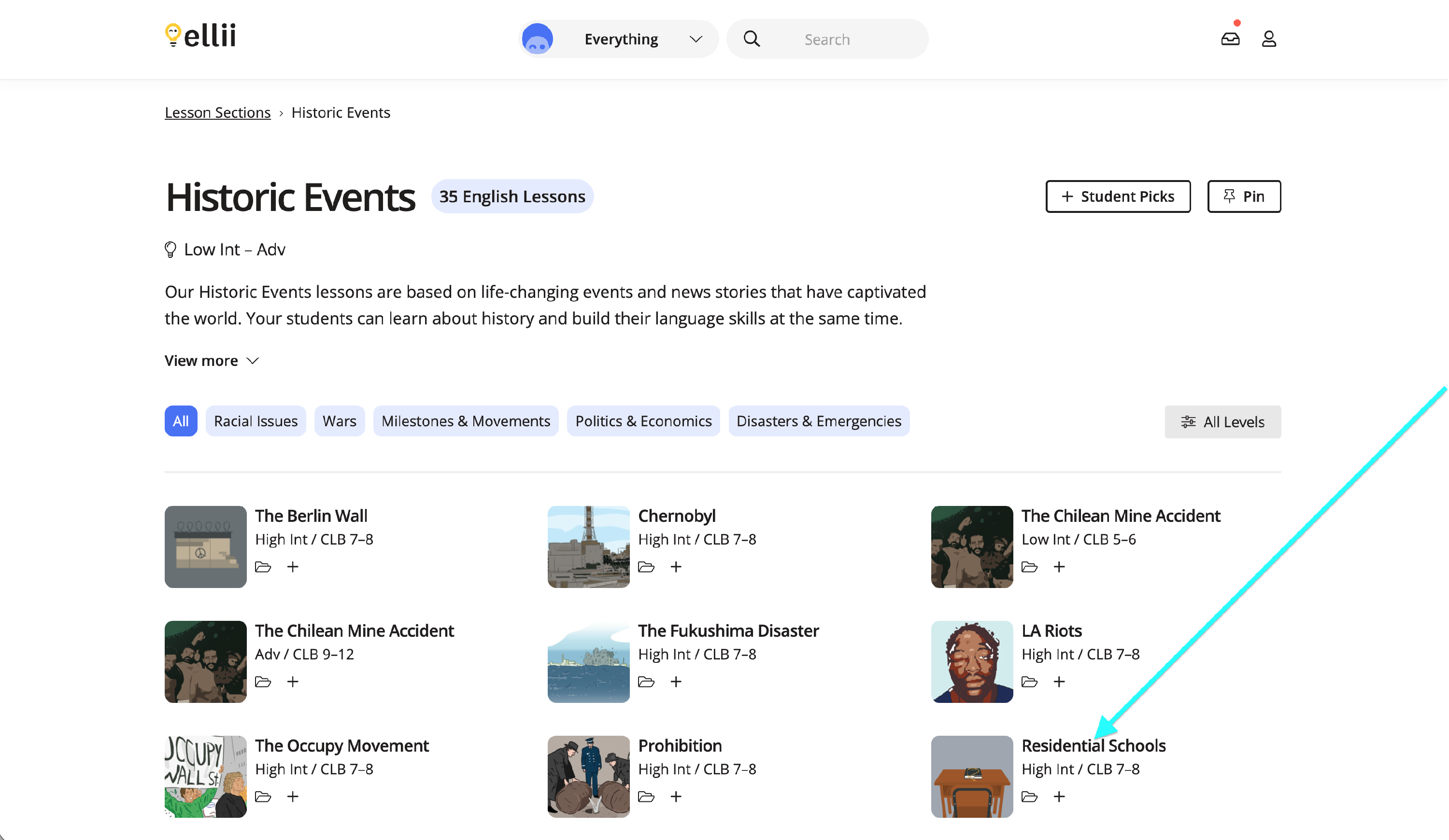Click folder icon under Prohibition lesson
Image resolution: width=1449 pixels, height=840 pixels.
646,797
